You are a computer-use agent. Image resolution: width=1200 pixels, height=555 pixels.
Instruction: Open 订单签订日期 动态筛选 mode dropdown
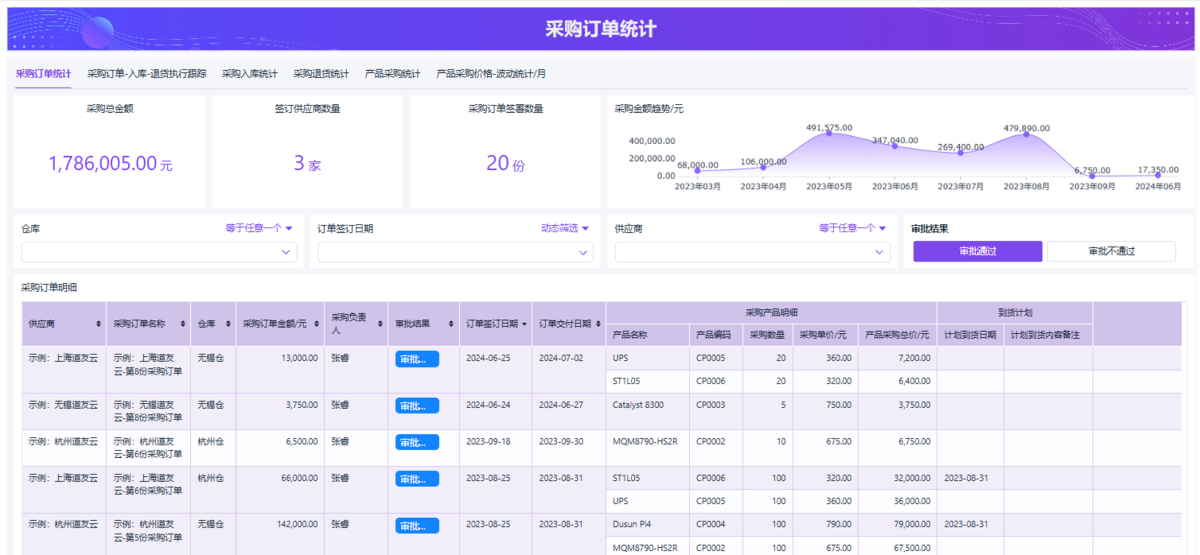pyautogui.click(x=565, y=228)
